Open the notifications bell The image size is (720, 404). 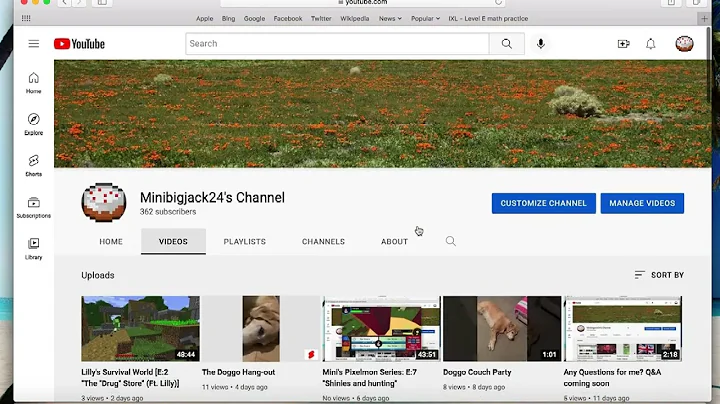click(651, 44)
